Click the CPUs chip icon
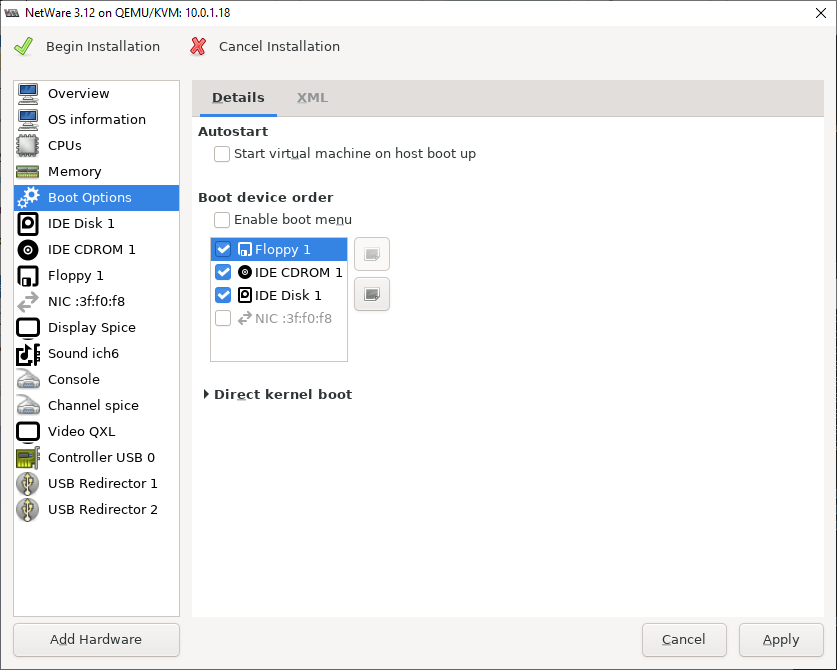Screen dimensions: 837x670 click(x=28, y=146)
